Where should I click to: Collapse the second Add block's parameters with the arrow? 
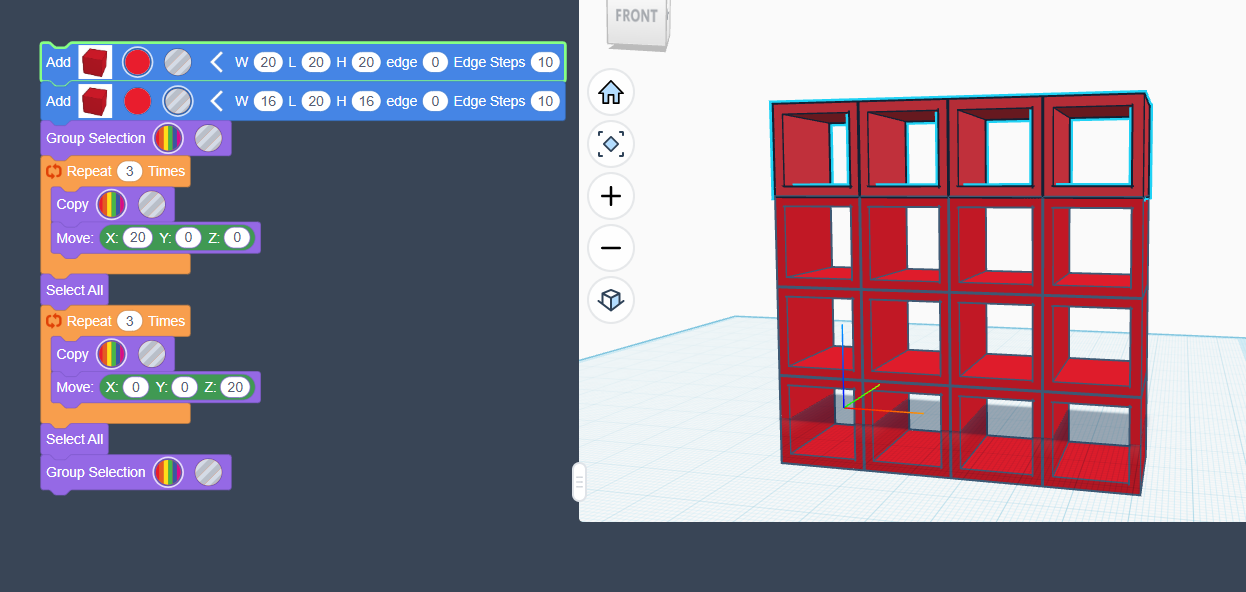(x=216, y=101)
